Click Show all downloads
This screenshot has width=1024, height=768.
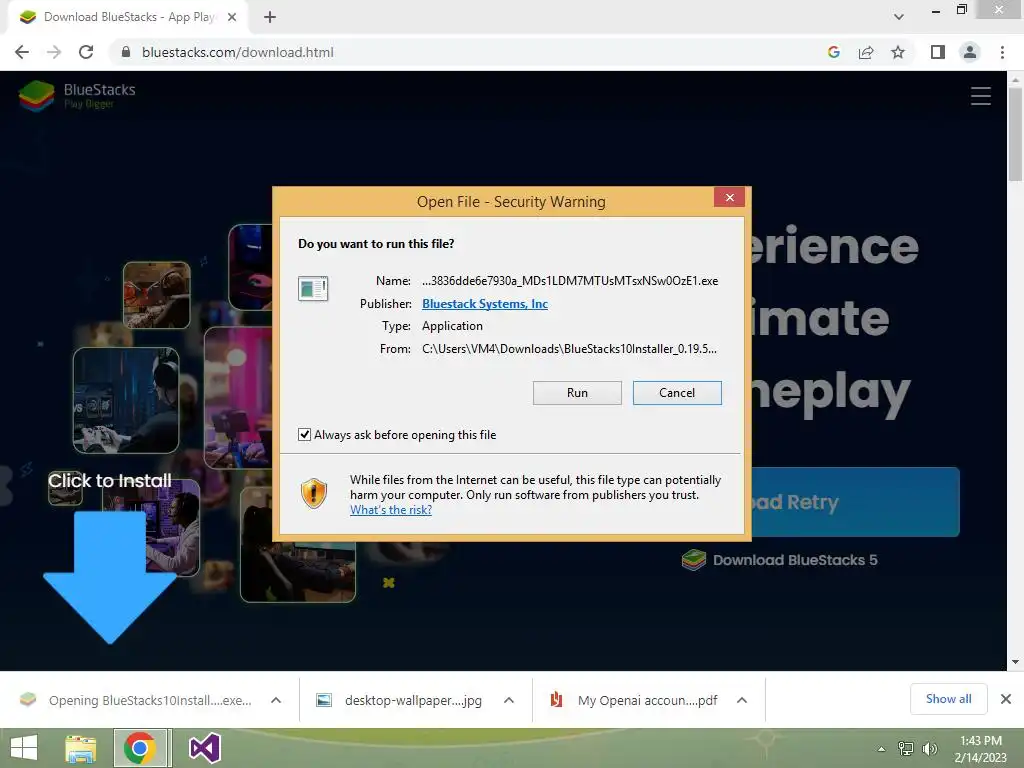tap(948, 699)
